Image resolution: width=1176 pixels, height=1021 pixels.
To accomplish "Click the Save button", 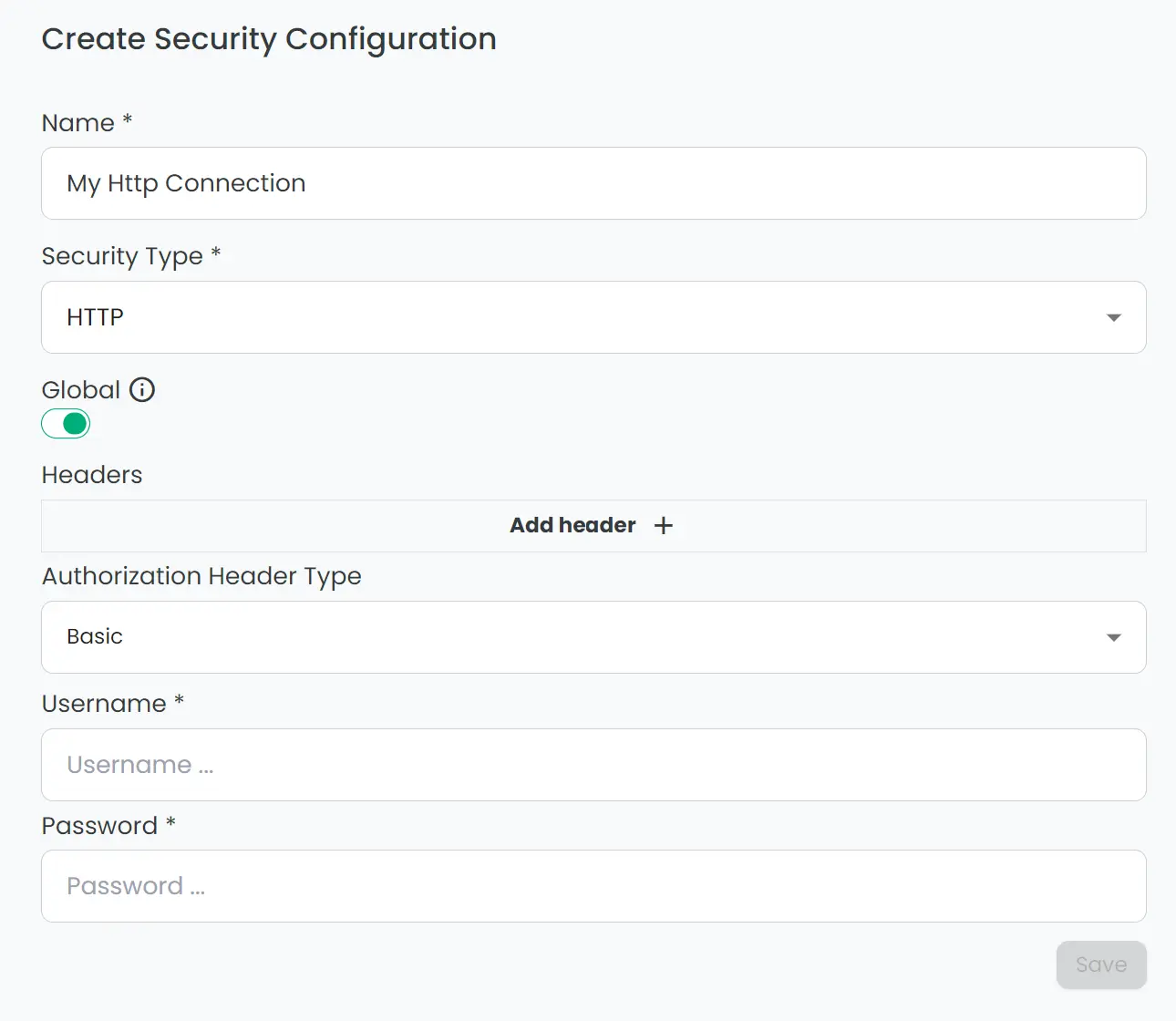I will 1101,964.
